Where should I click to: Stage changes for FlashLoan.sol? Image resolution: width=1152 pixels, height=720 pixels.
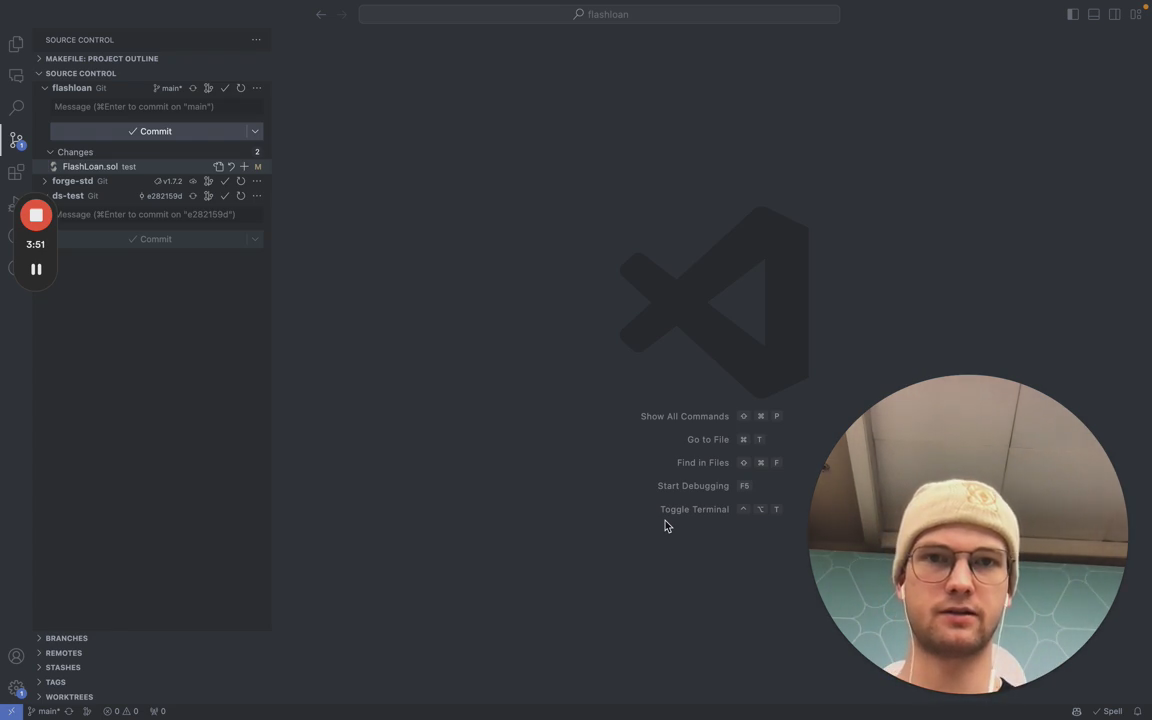244,167
